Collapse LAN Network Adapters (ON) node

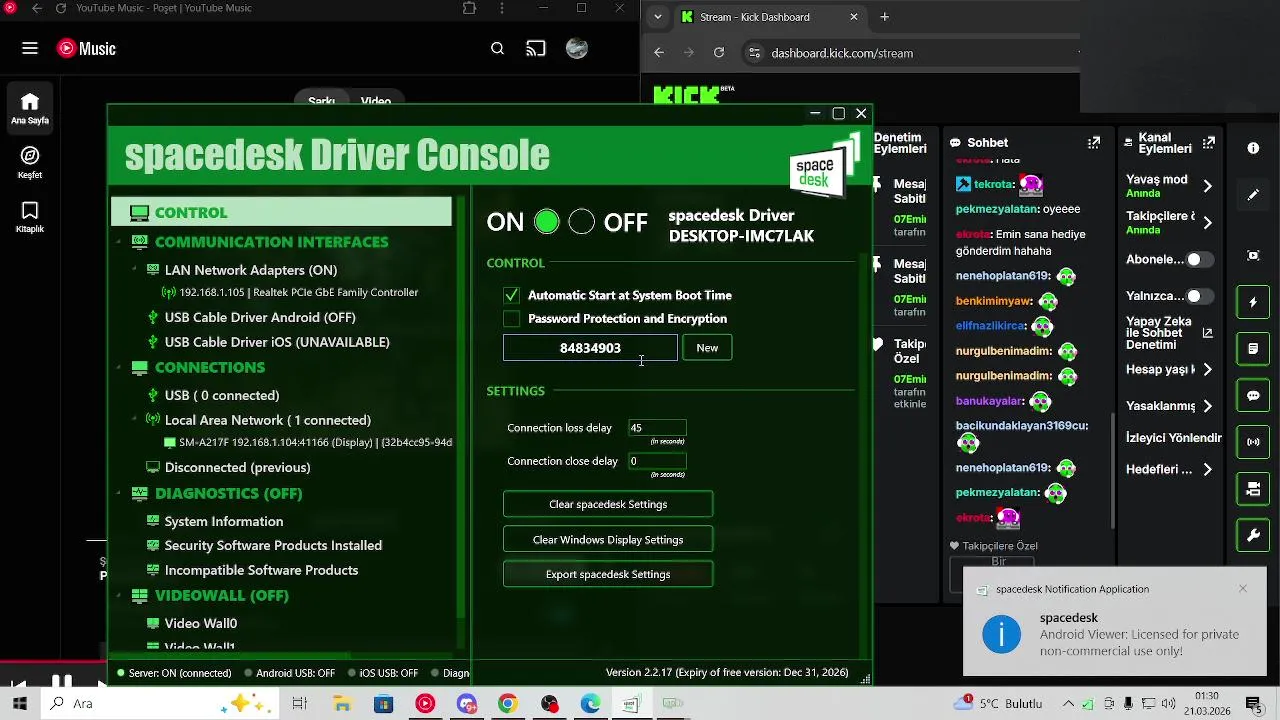[134, 270]
